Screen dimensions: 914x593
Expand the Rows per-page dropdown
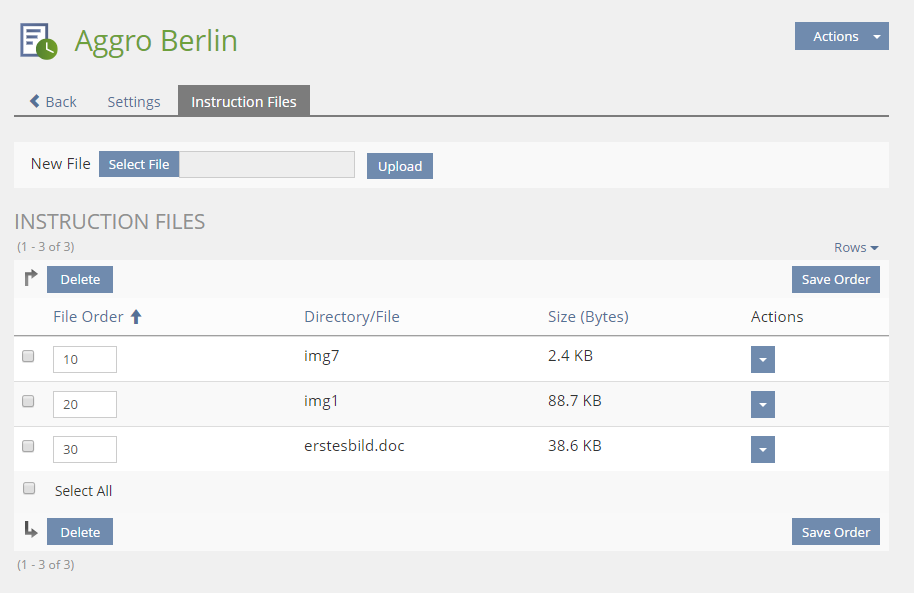(856, 248)
